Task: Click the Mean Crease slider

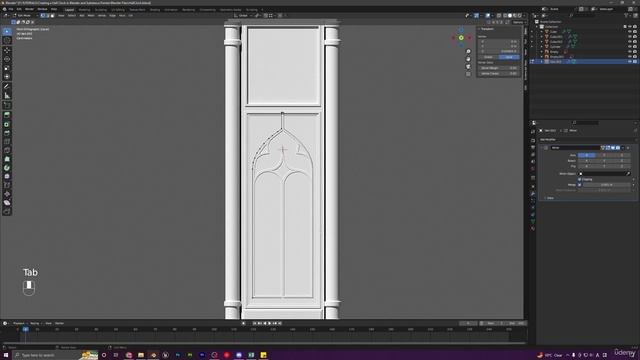Action: click(x=499, y=73)
